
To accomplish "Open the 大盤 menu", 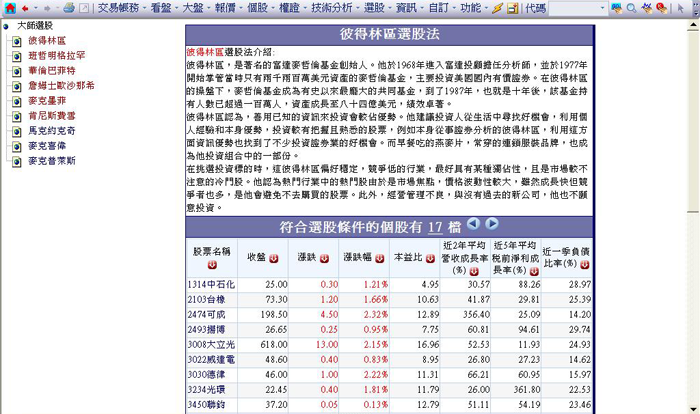I will coord(193,8).
